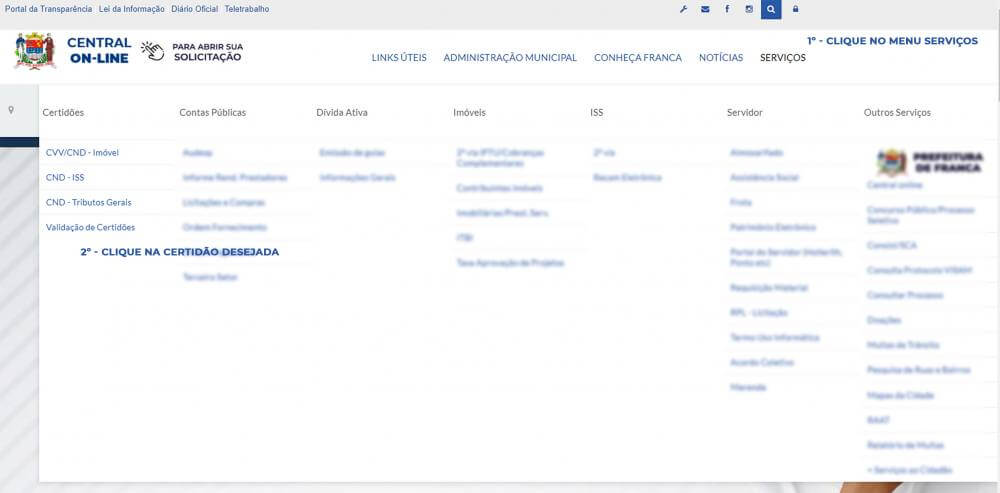Viewport: 1000px width, 493px height.
Task: Open Contribuintes Imóveis link
Action: click(x=499, y=188)
